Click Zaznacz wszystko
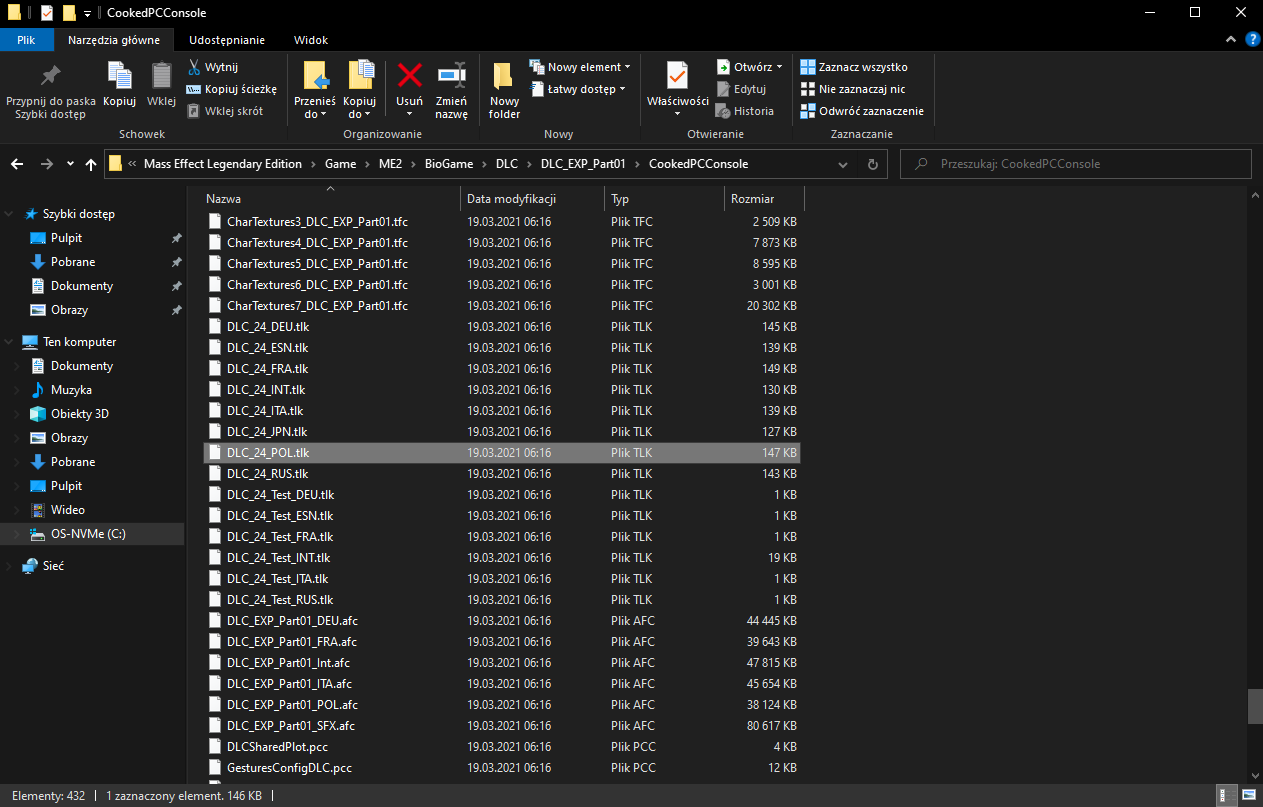 point(854,67)
